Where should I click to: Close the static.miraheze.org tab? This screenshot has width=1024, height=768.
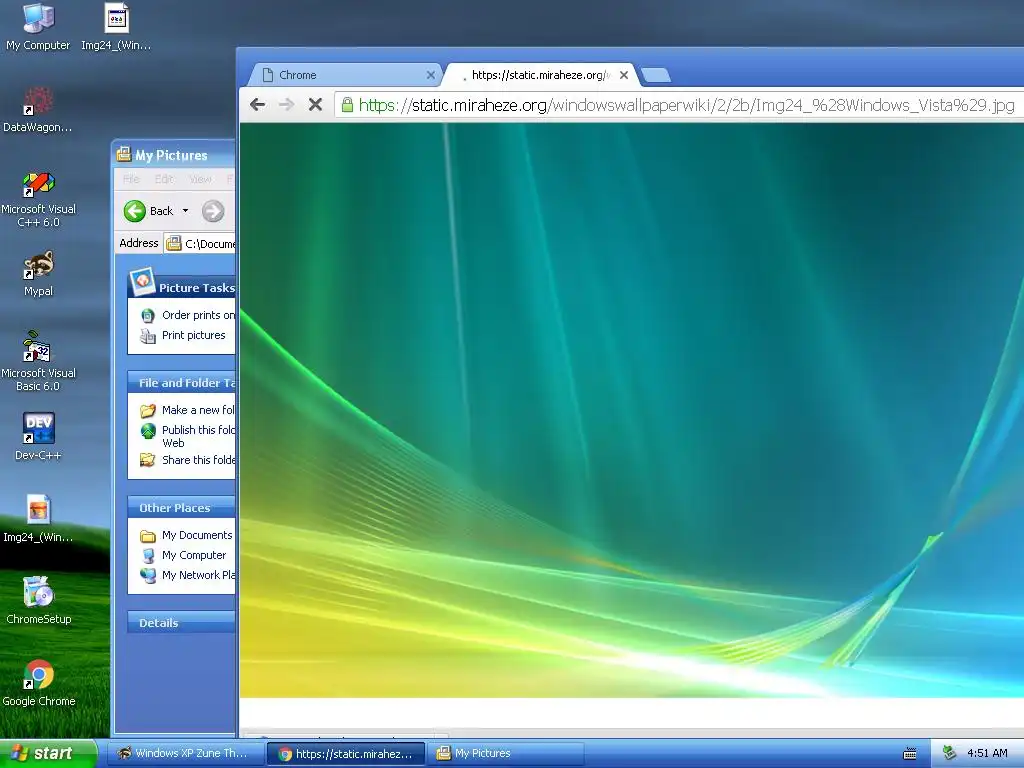[x=624, y=75]
